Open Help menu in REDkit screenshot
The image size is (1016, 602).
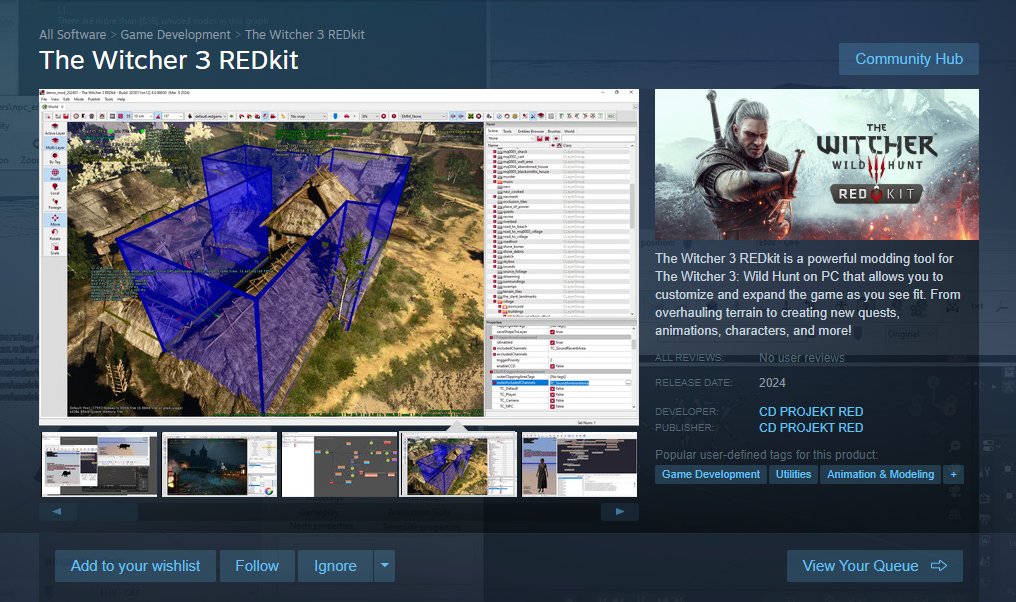121,99
